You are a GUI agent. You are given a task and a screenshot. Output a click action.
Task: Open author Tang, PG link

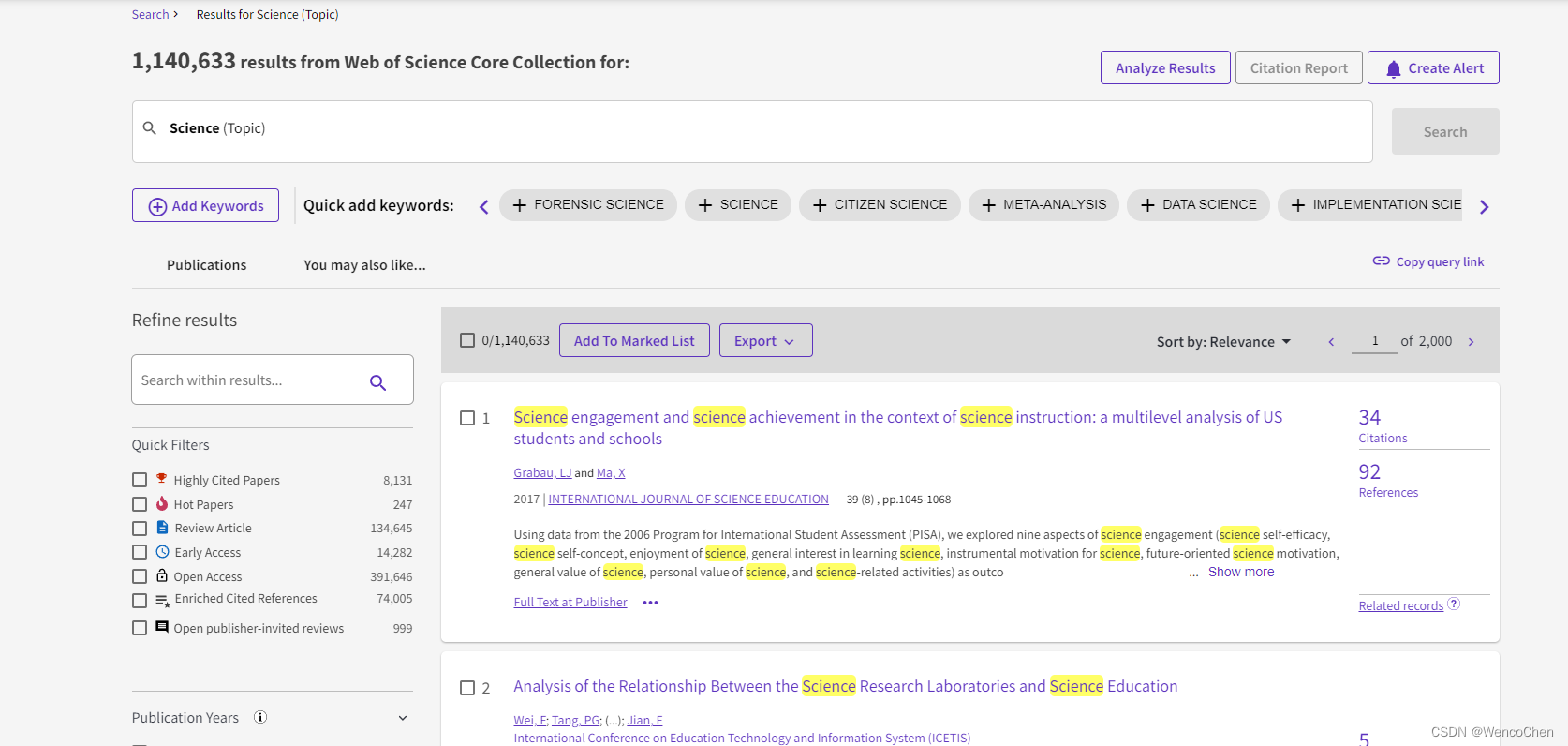(576, 721)
